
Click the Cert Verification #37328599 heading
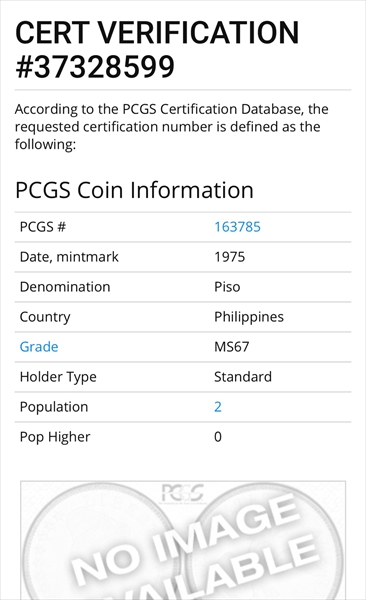(157, 50)
